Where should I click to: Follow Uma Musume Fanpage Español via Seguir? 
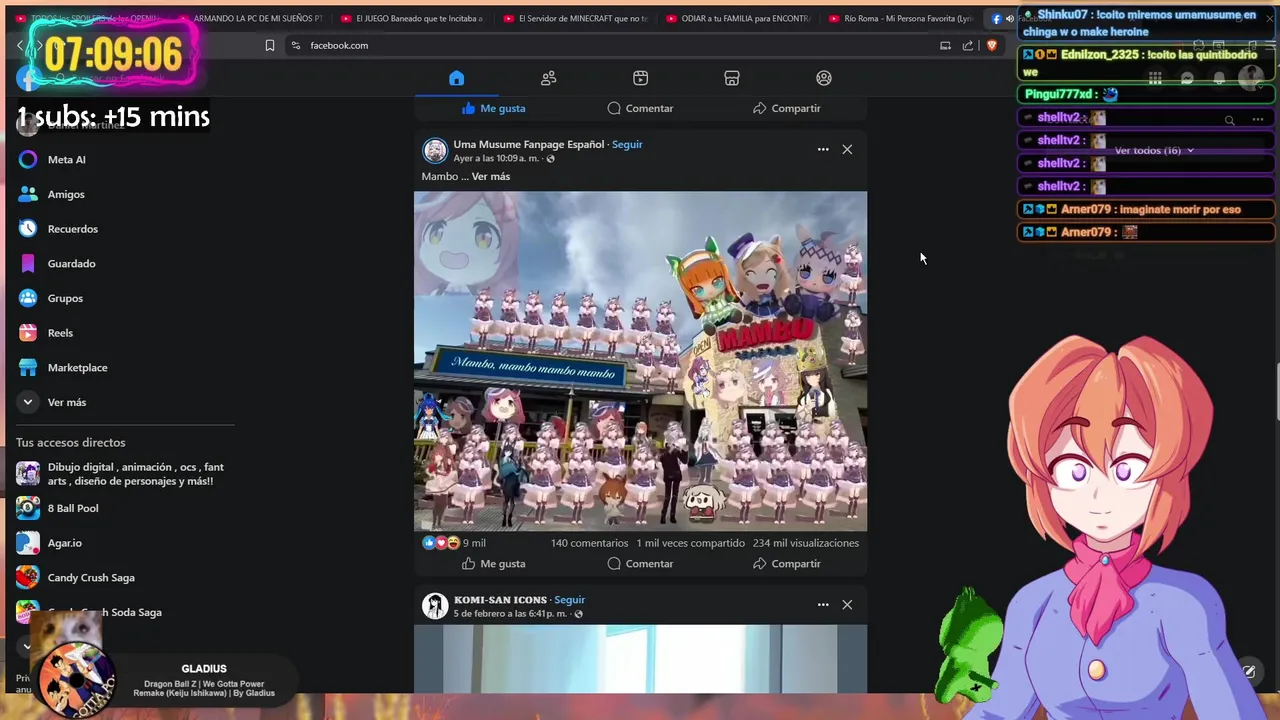click(x=627, y=144)
